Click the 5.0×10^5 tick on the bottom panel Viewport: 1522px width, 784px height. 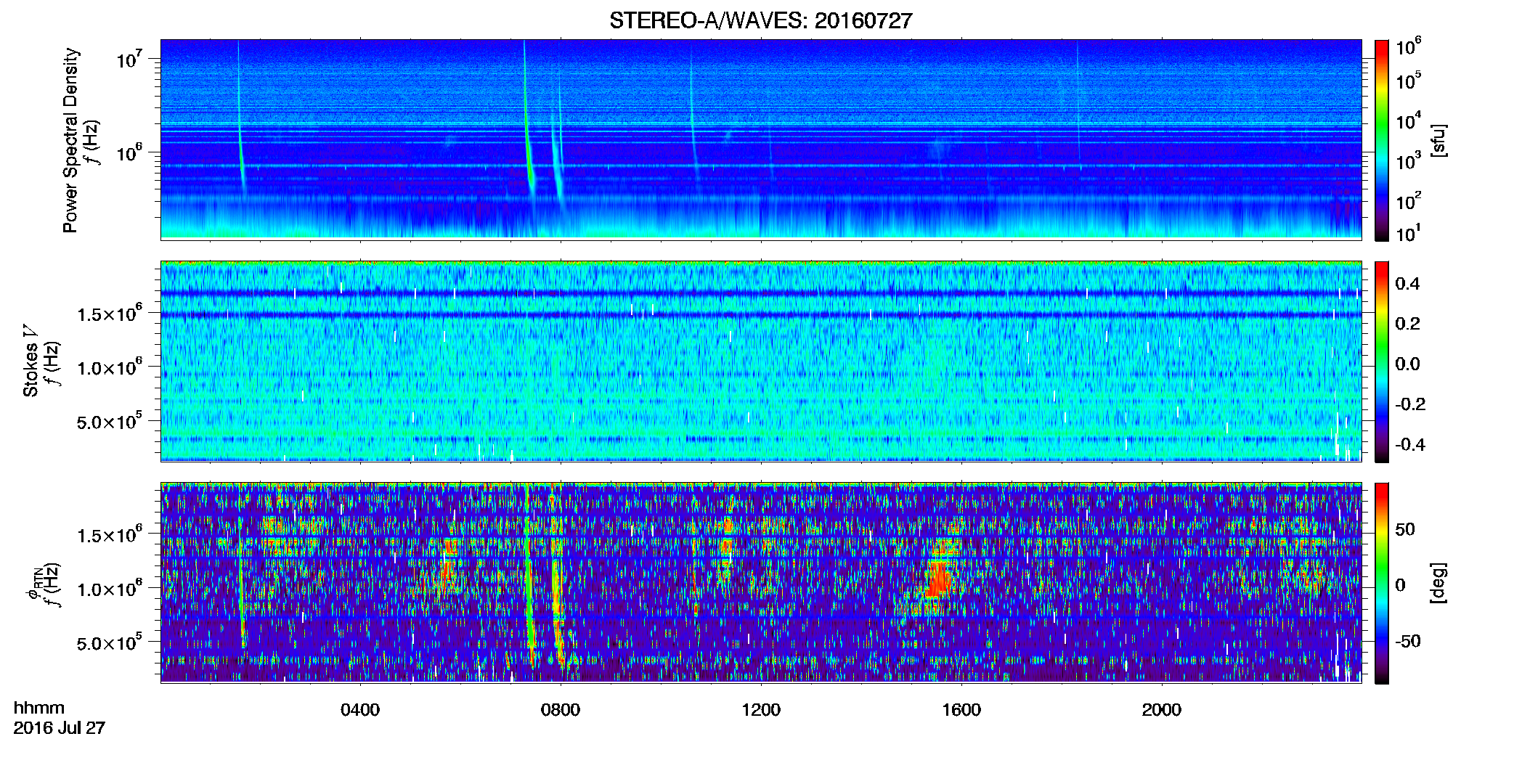tap(110, 642)
